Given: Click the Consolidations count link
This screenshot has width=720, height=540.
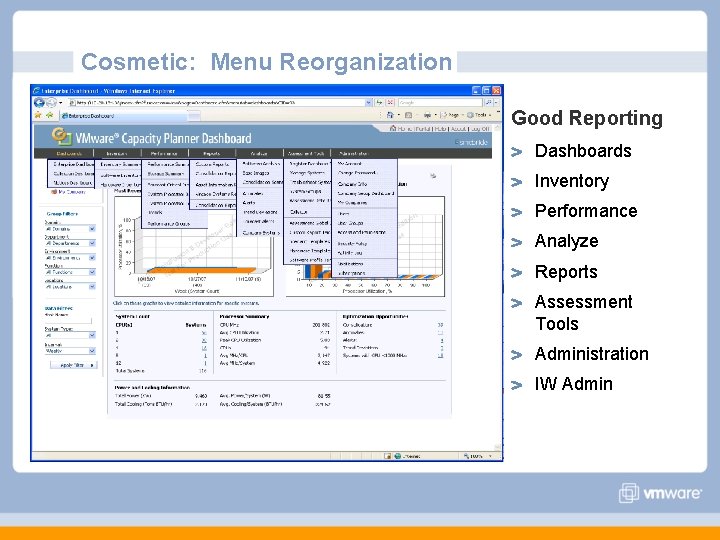Looking at the screenshot, I should click(440, 325).
